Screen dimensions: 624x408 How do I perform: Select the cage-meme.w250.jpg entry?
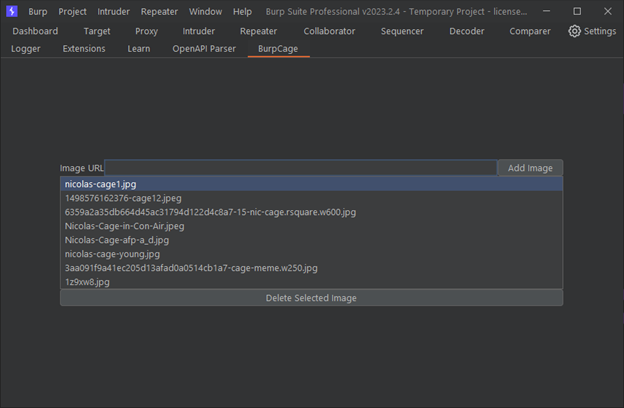(311, 267)
